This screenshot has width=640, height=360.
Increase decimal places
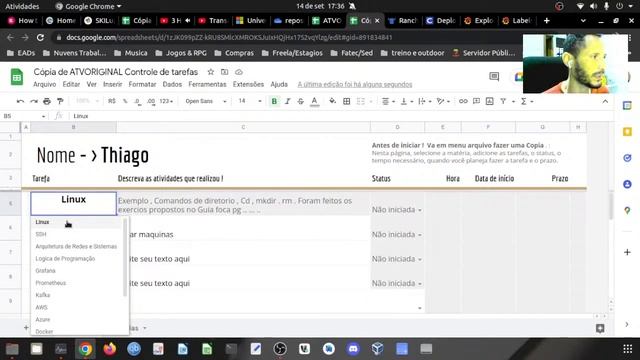tap(151, 101)
